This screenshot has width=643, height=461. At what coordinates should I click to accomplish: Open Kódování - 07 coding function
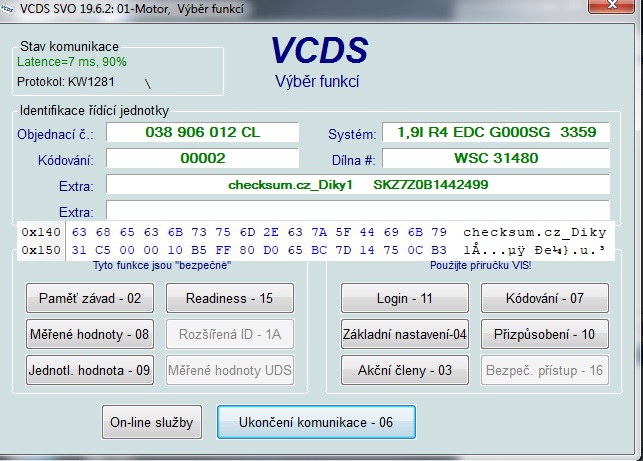click(546, 298)
